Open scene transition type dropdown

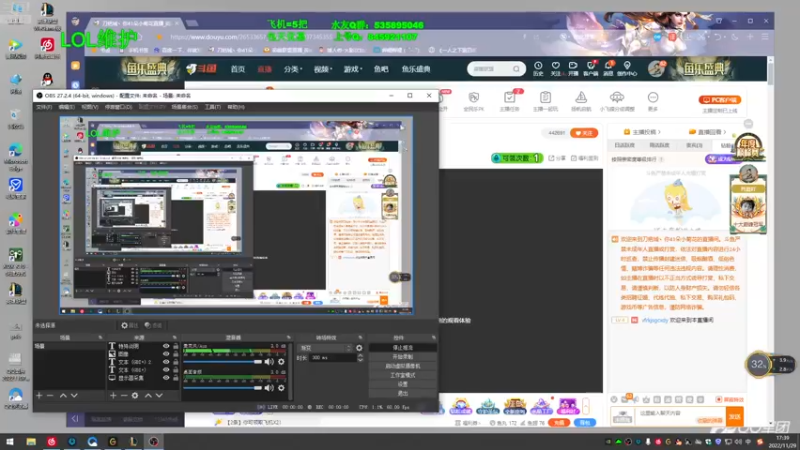[x=325, y=348]
